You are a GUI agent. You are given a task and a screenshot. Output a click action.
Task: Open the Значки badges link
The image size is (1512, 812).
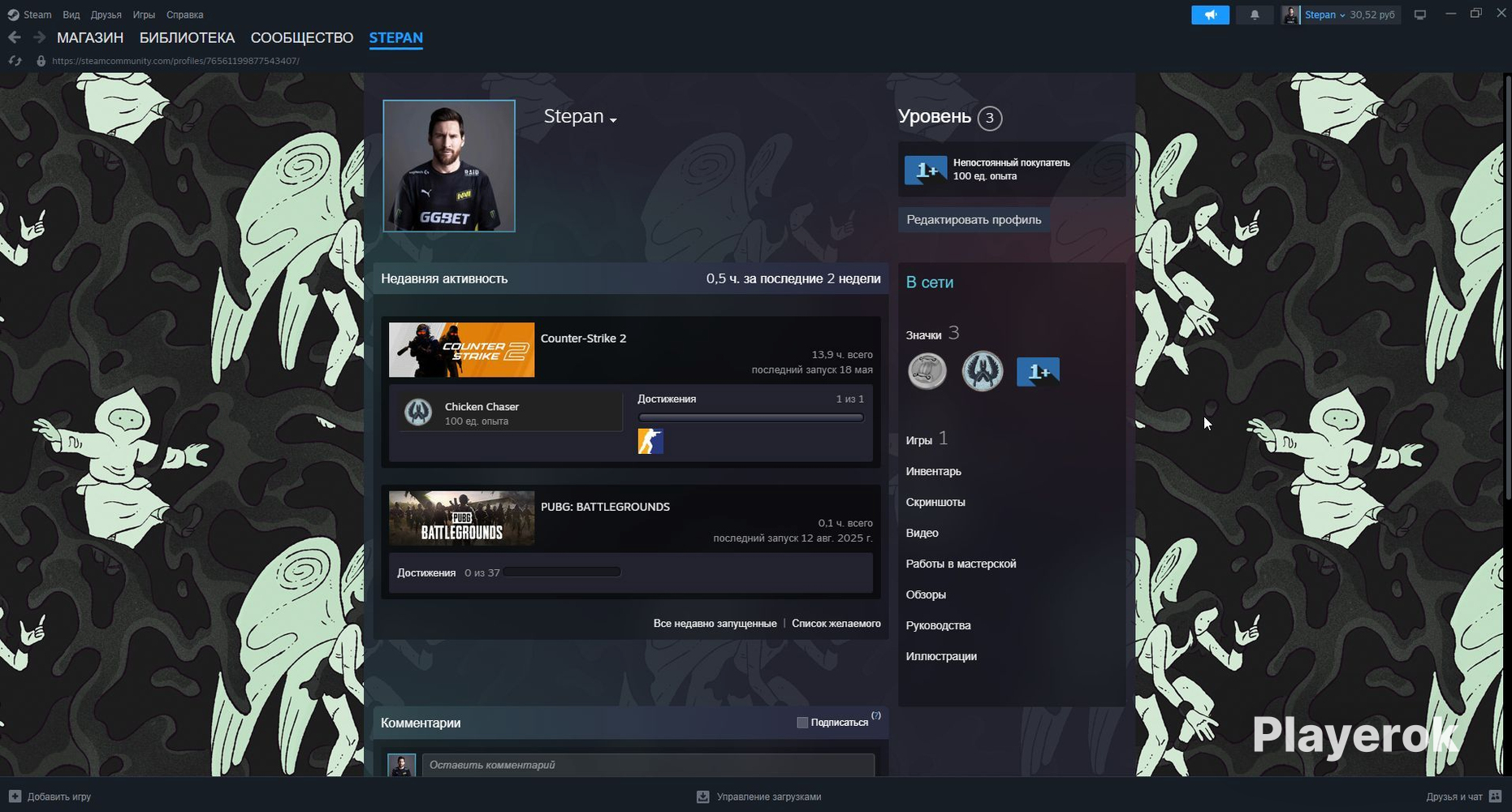tap(924, 335)
